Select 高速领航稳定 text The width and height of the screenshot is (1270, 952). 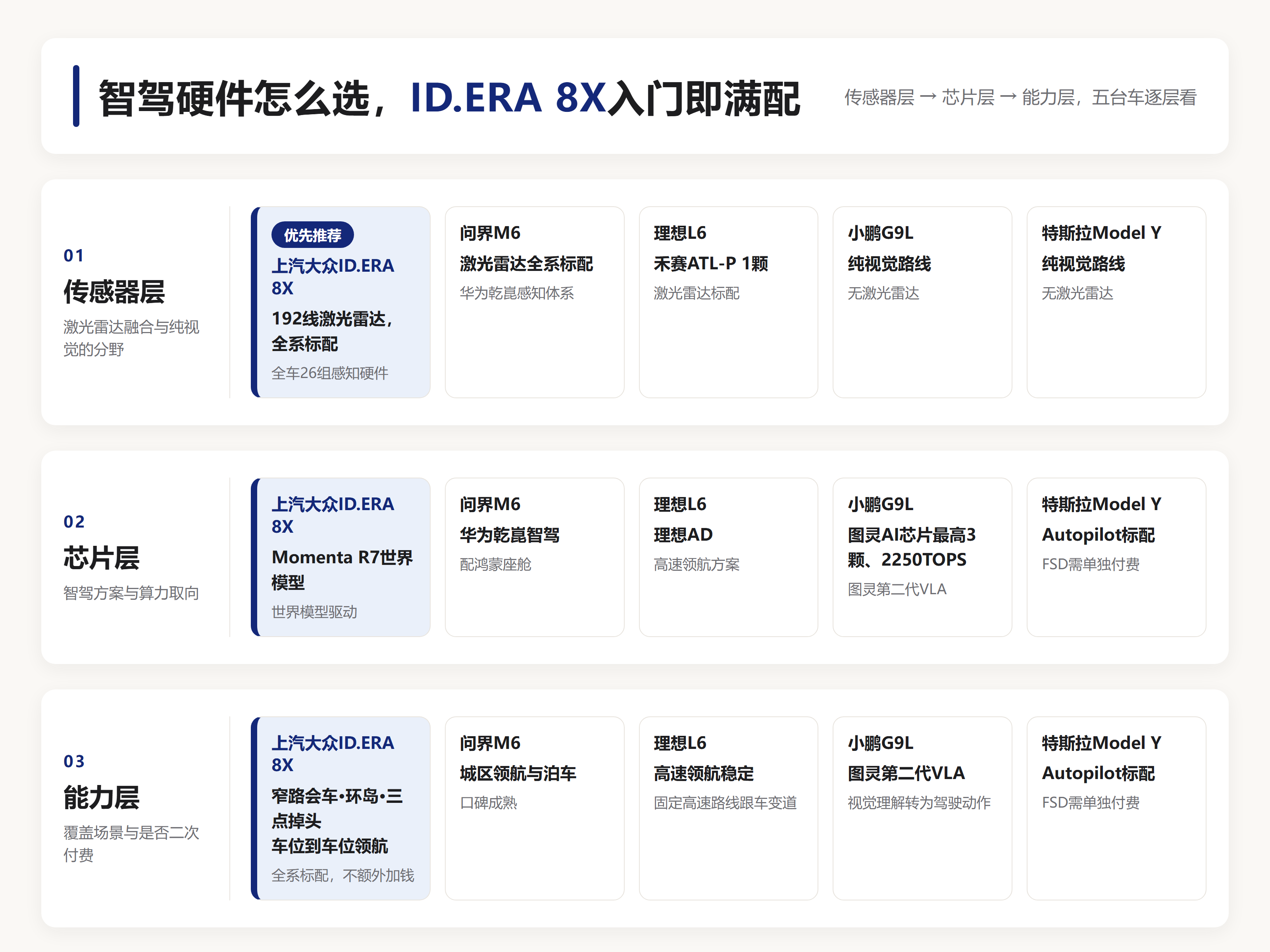point(703,773)
